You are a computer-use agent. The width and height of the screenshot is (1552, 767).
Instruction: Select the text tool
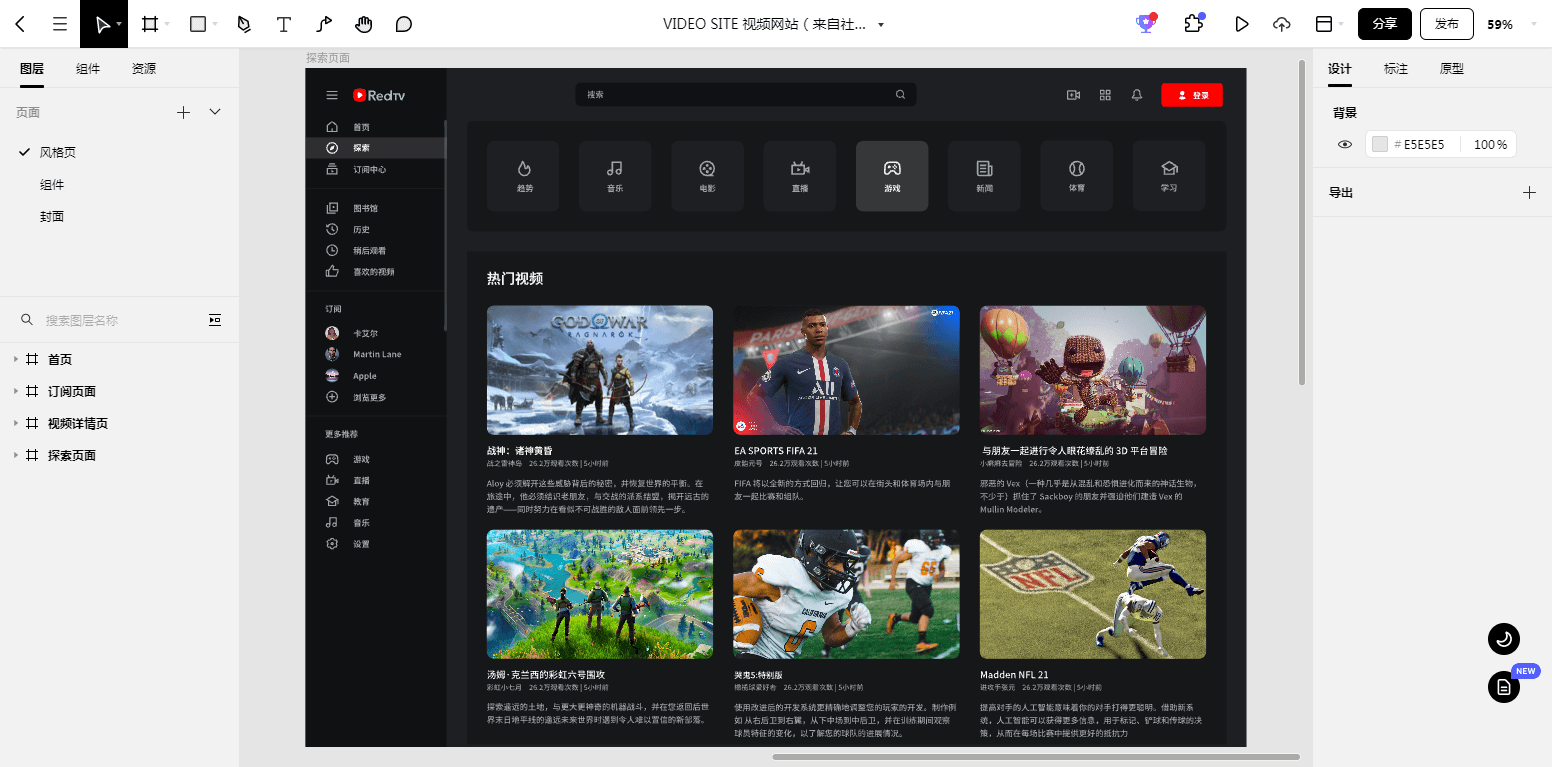point(284,24)
